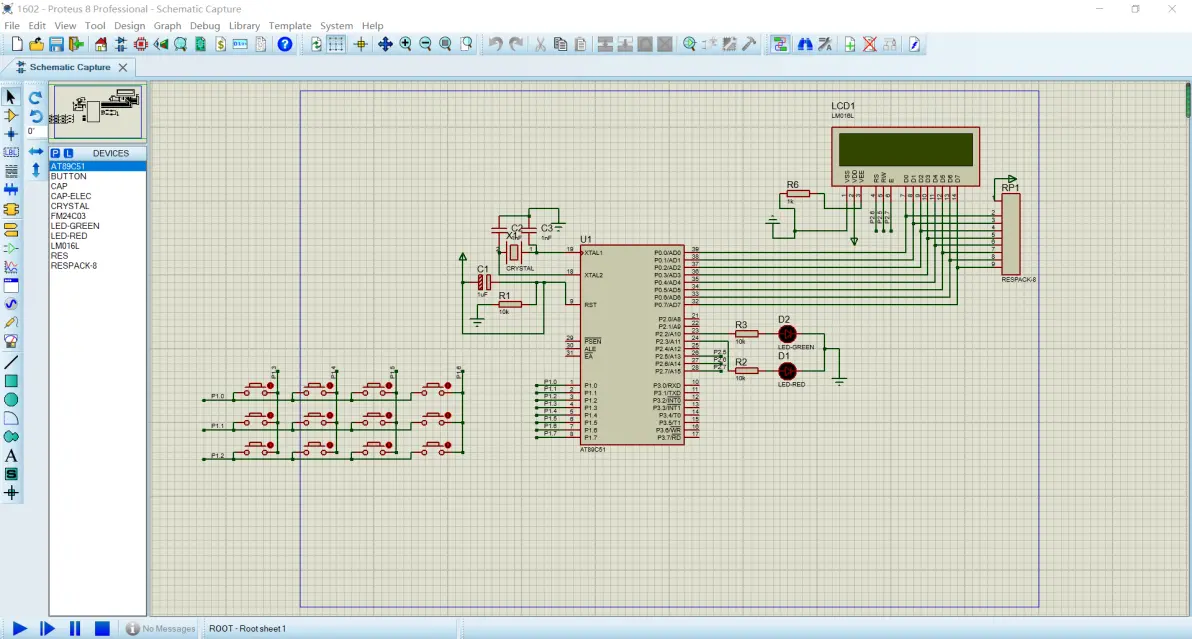Click the blue Help question mark icon
The image size is (1192, 639).
pos(285,45)
